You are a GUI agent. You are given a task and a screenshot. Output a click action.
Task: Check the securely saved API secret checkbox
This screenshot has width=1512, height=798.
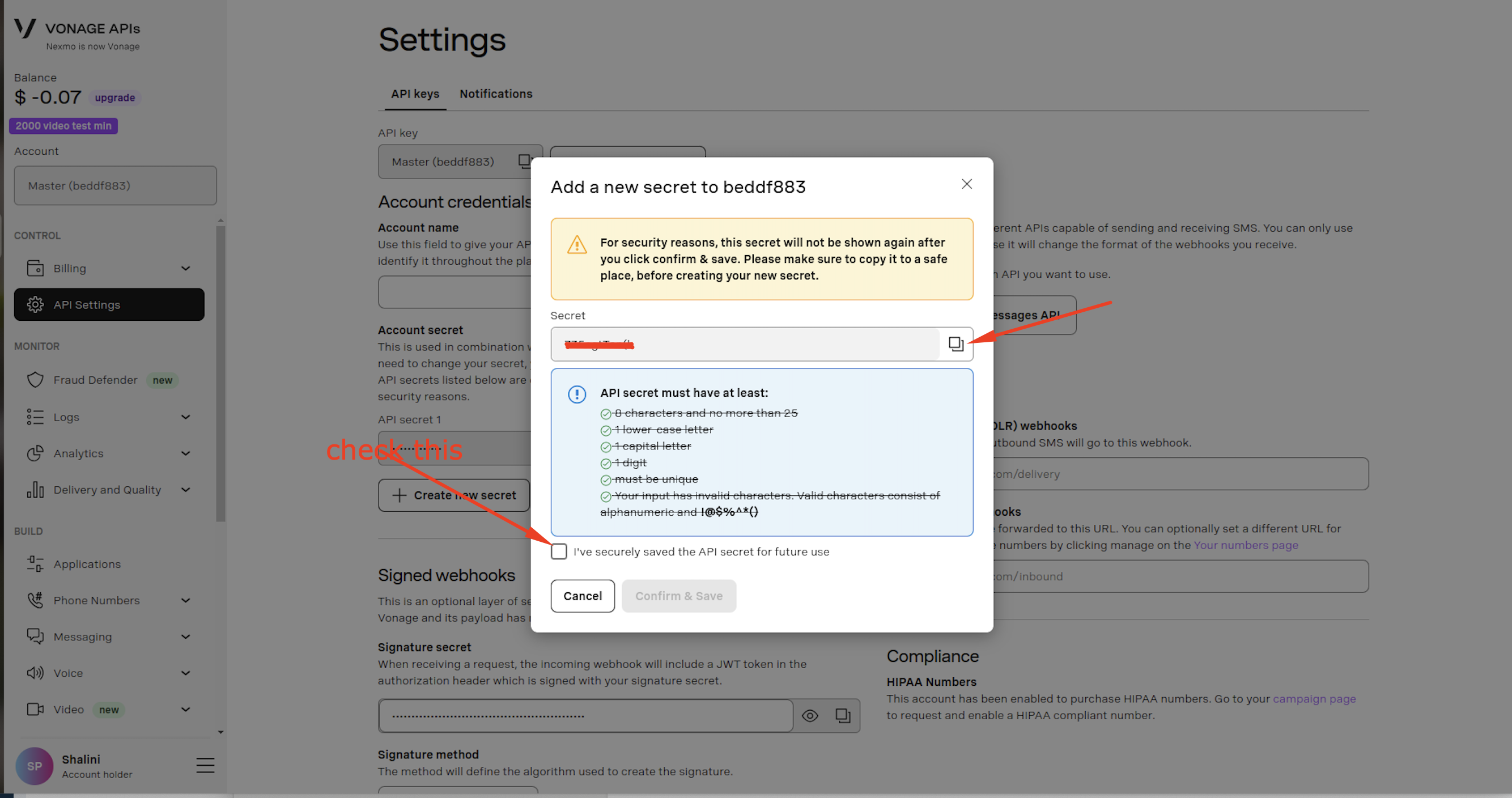pos(559,551)
